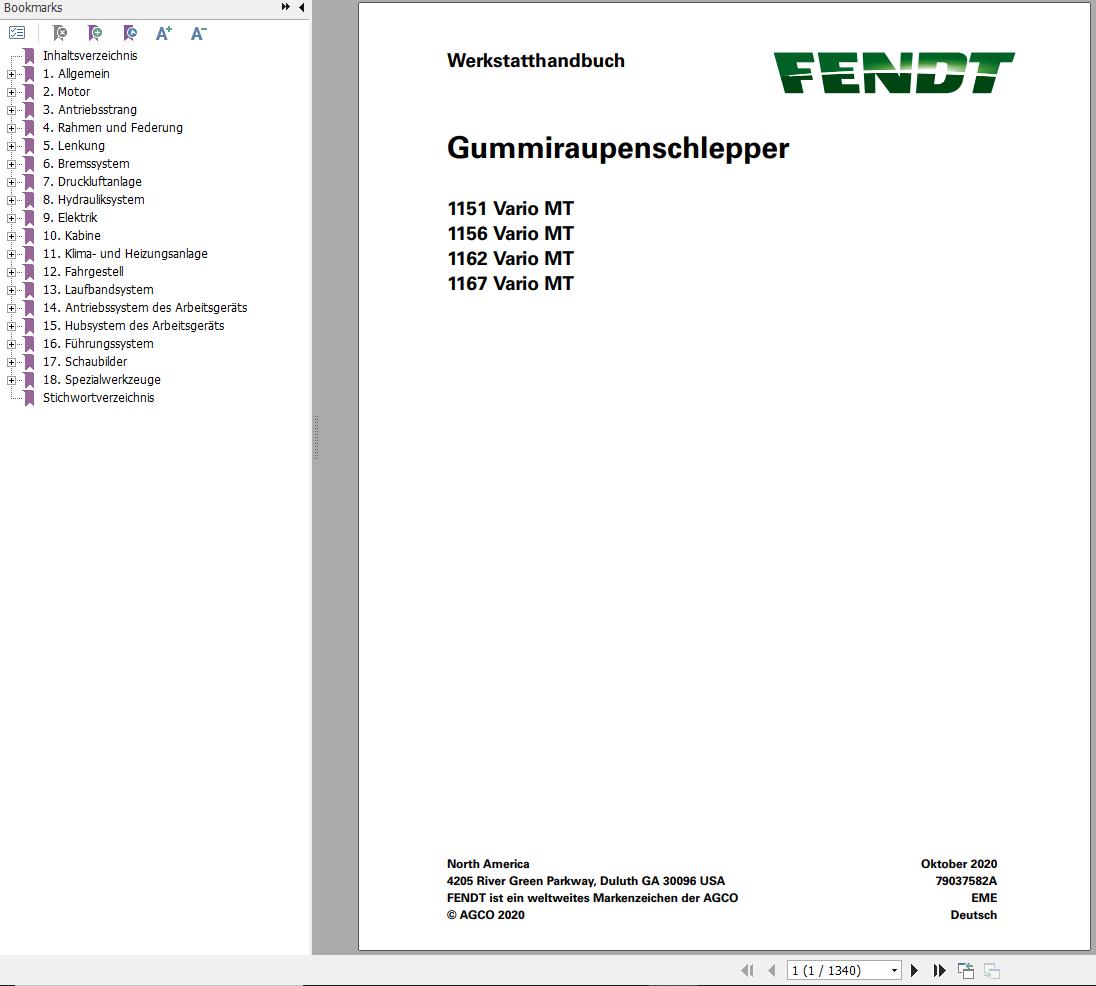The image size is (1096, 986).
Task: Click the delete bookmark icon
Action: coord(60,33)
